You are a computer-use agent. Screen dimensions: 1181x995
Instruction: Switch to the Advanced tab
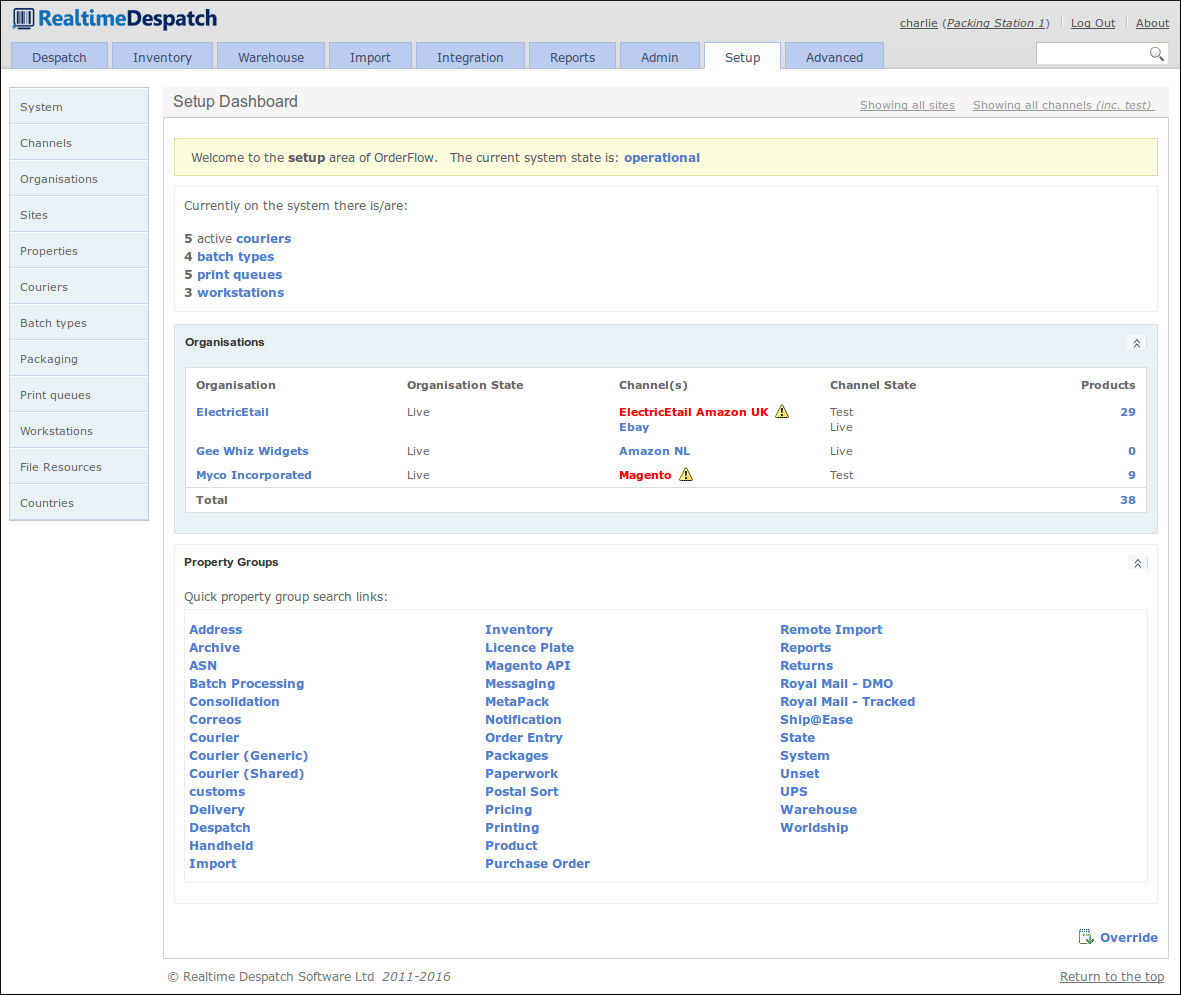[x=835, y=56]
